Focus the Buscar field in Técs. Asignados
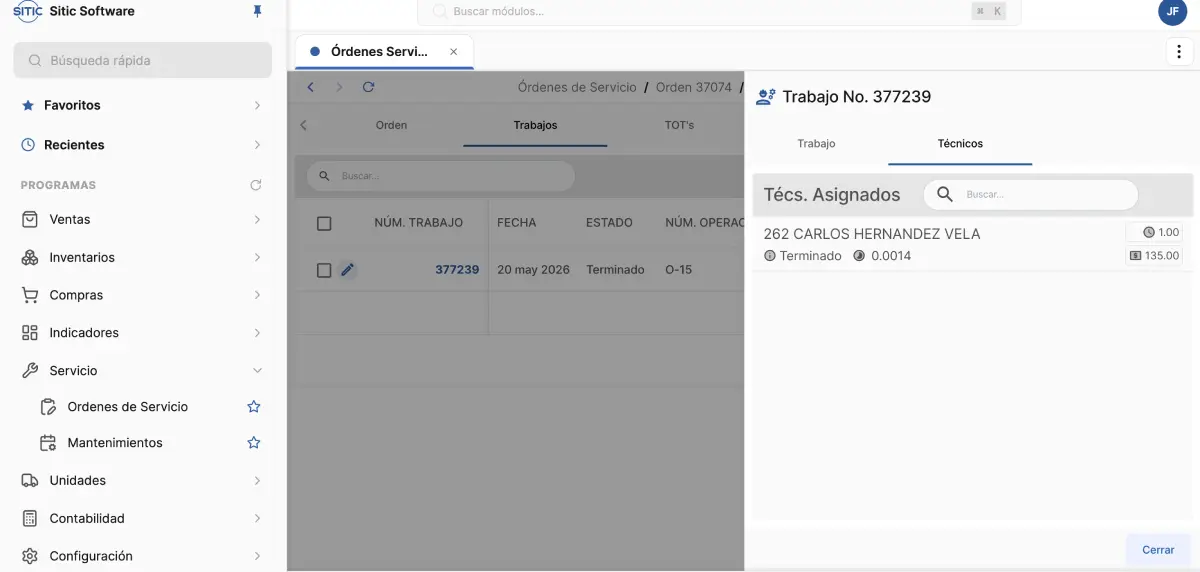Screen dimensions: 1200x572 pyautogui.click(x=1031, y=194)
